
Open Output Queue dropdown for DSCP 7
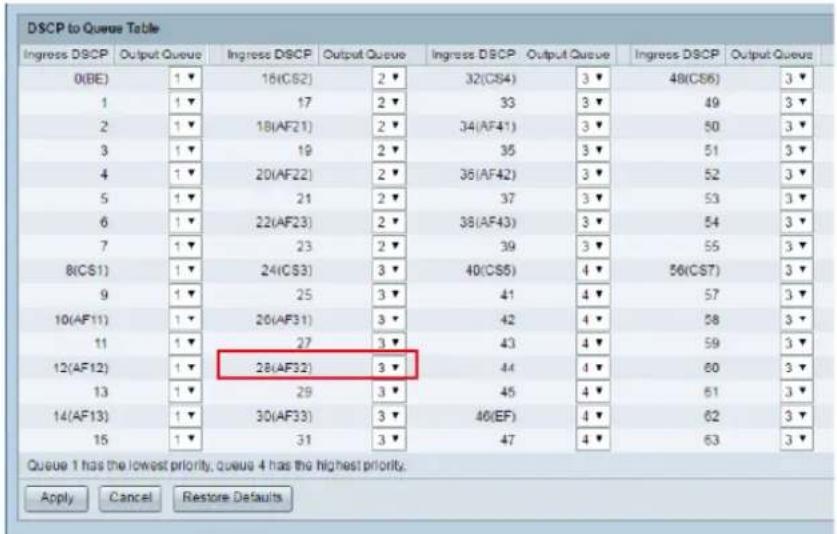point(185,246)
